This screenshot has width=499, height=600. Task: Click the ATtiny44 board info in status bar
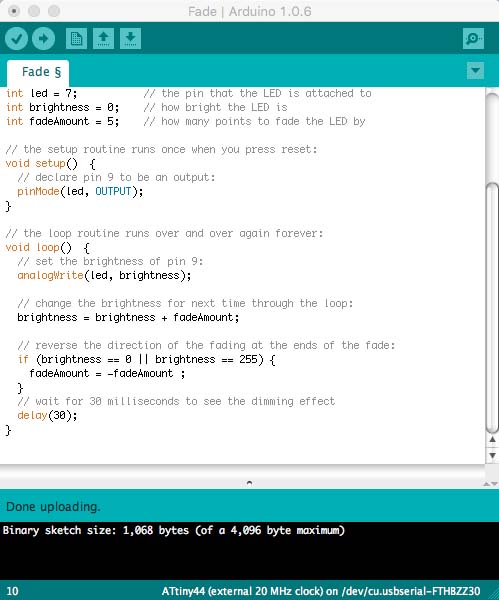point(321,591)
